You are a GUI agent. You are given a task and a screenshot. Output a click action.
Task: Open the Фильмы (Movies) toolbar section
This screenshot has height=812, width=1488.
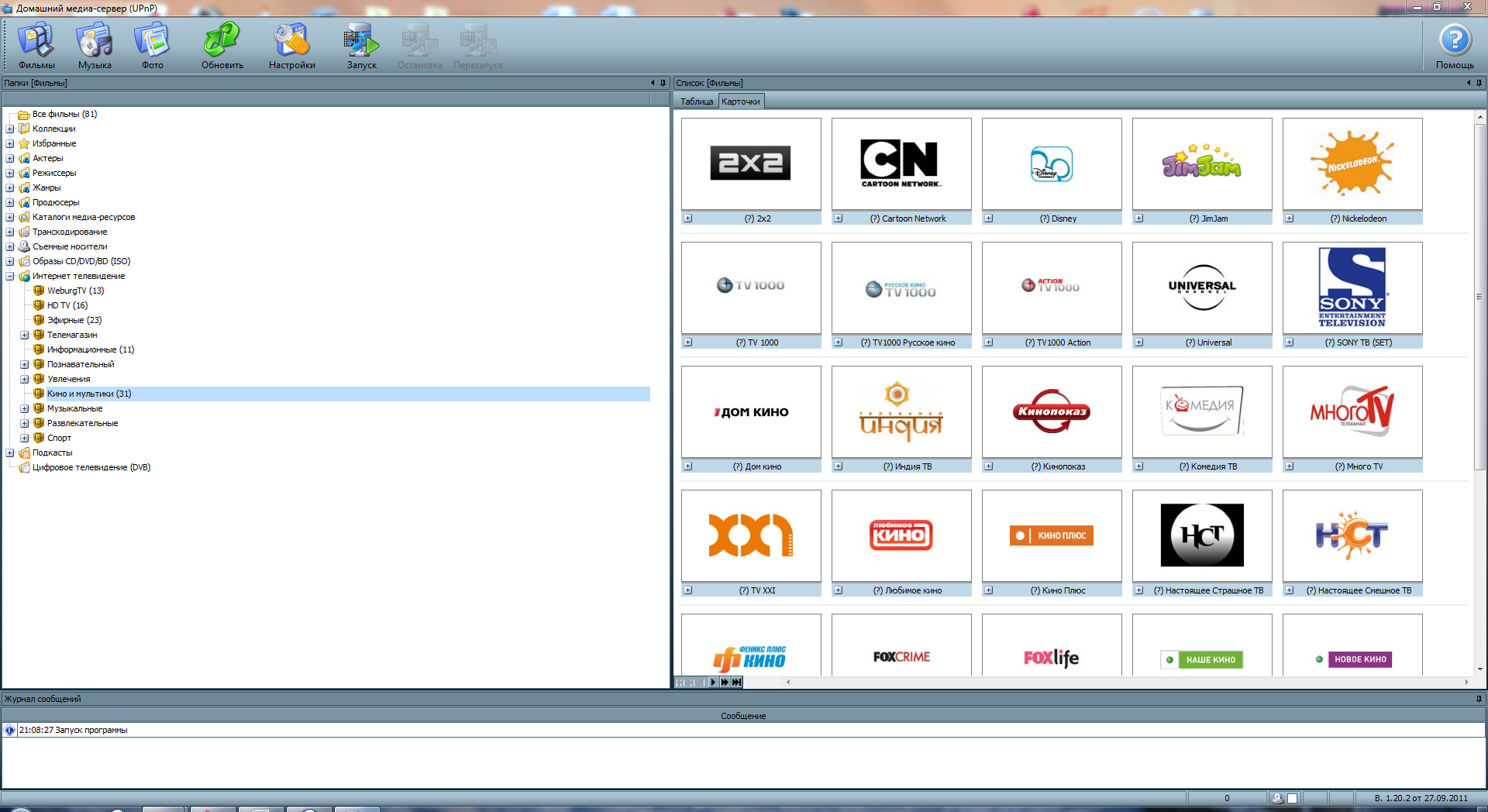click(36, 46)
